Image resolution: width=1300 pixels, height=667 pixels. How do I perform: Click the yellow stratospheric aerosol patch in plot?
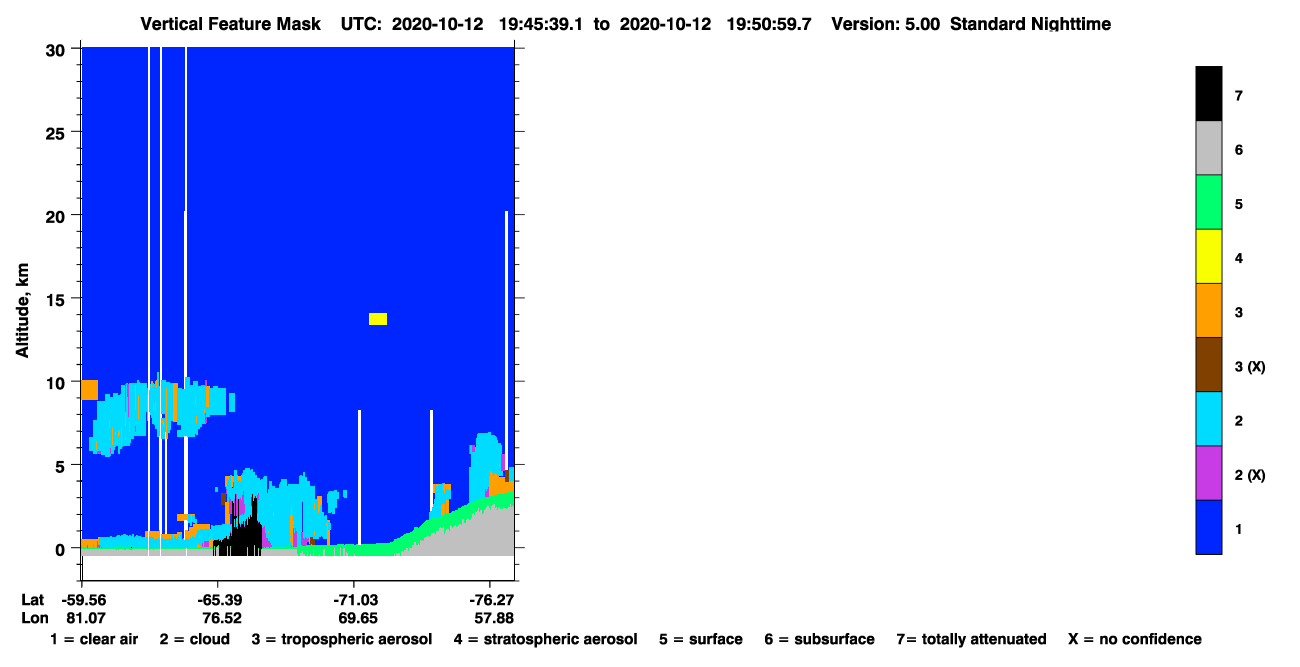pyautogui.click(x=378, y=319)
